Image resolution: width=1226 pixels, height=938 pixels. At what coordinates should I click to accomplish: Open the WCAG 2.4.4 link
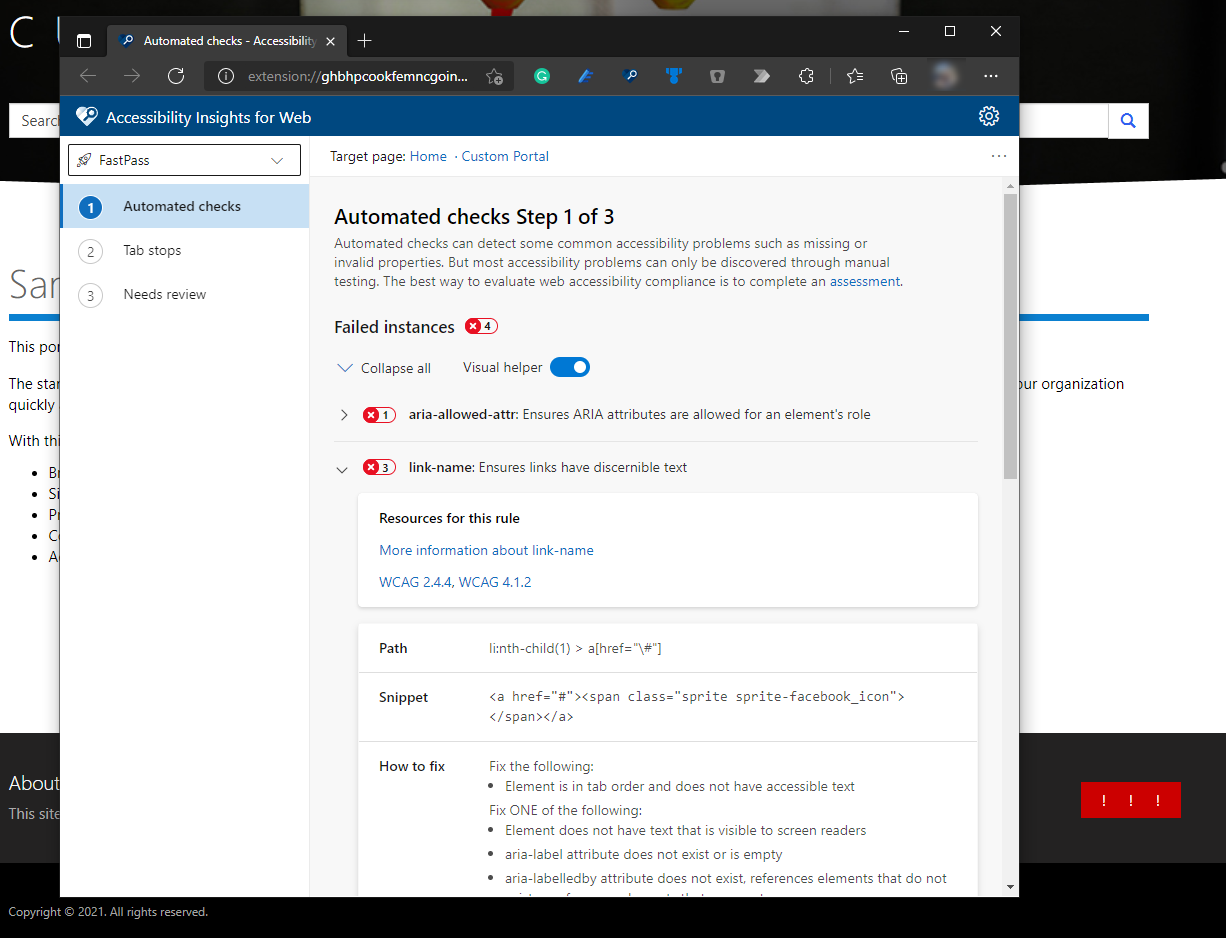(x=416, y=582)
